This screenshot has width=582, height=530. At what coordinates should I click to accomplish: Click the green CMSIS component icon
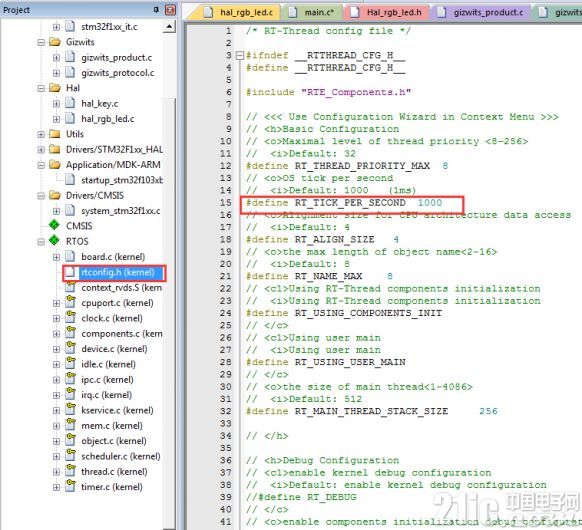[54, 225]
